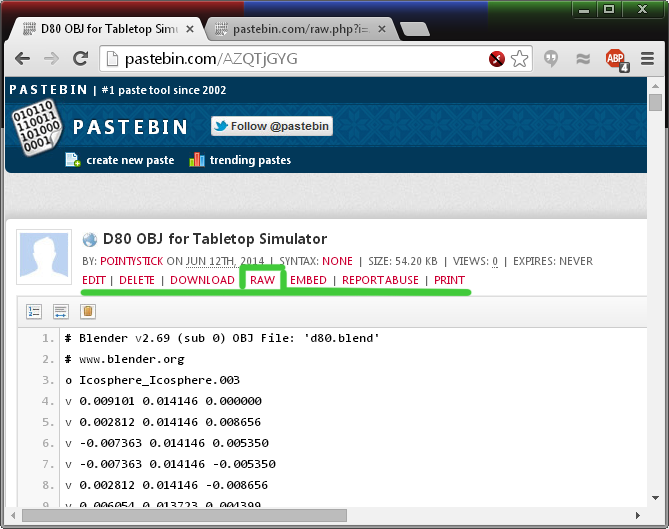This screenshot has width=669, height=529.
Task: Minimize the Chrome window
Action: click(x=584, y=9)
